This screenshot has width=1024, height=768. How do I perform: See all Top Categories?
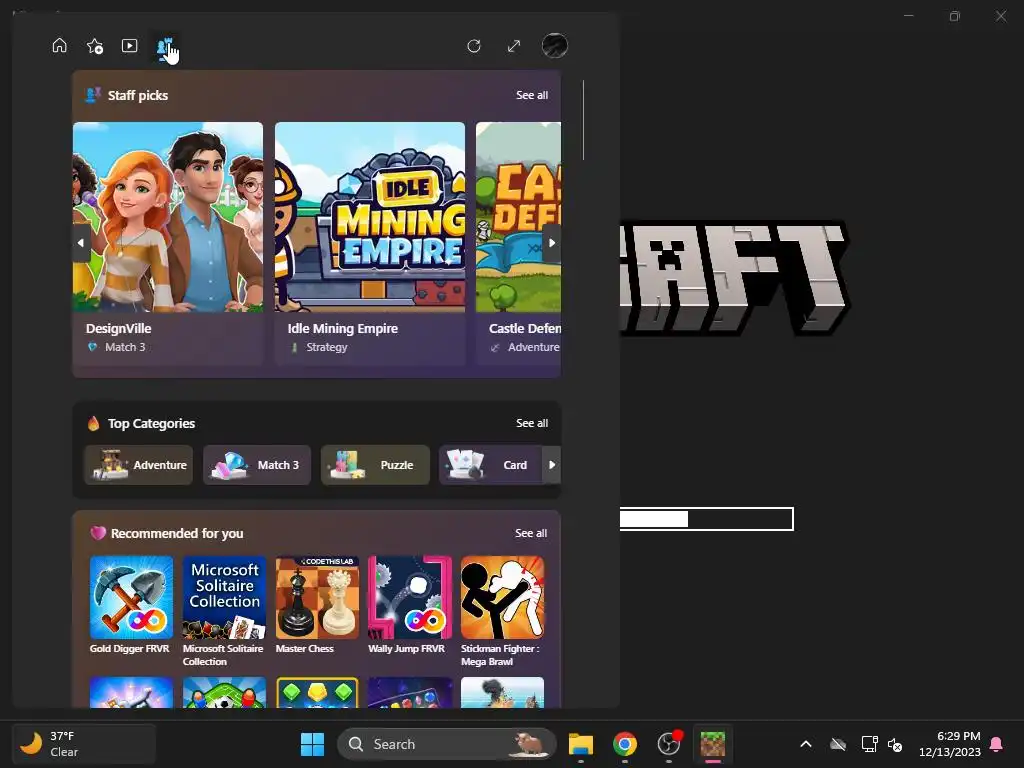pos(532,423)
